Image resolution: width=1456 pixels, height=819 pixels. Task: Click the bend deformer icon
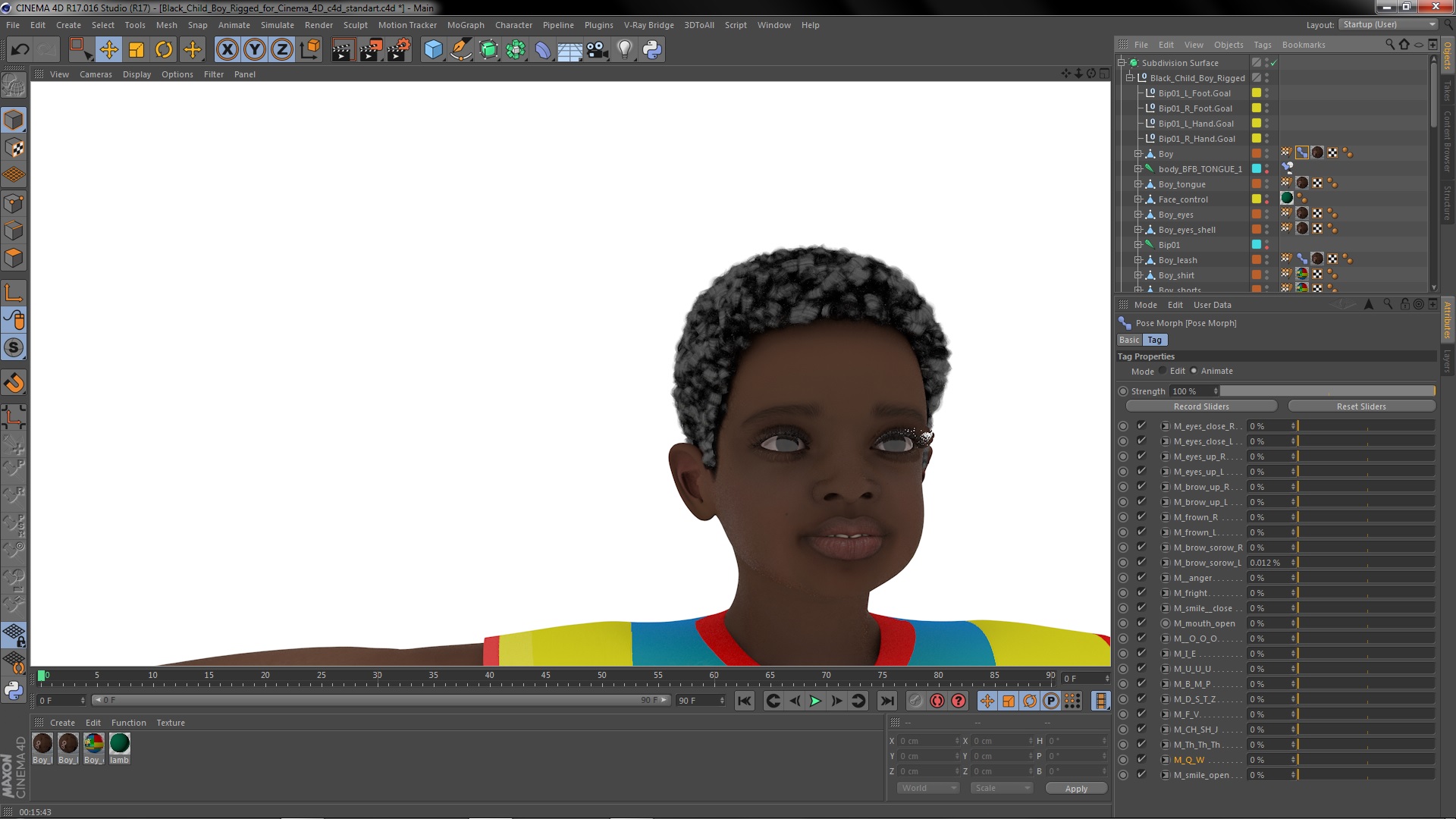[x=544, y=50]
